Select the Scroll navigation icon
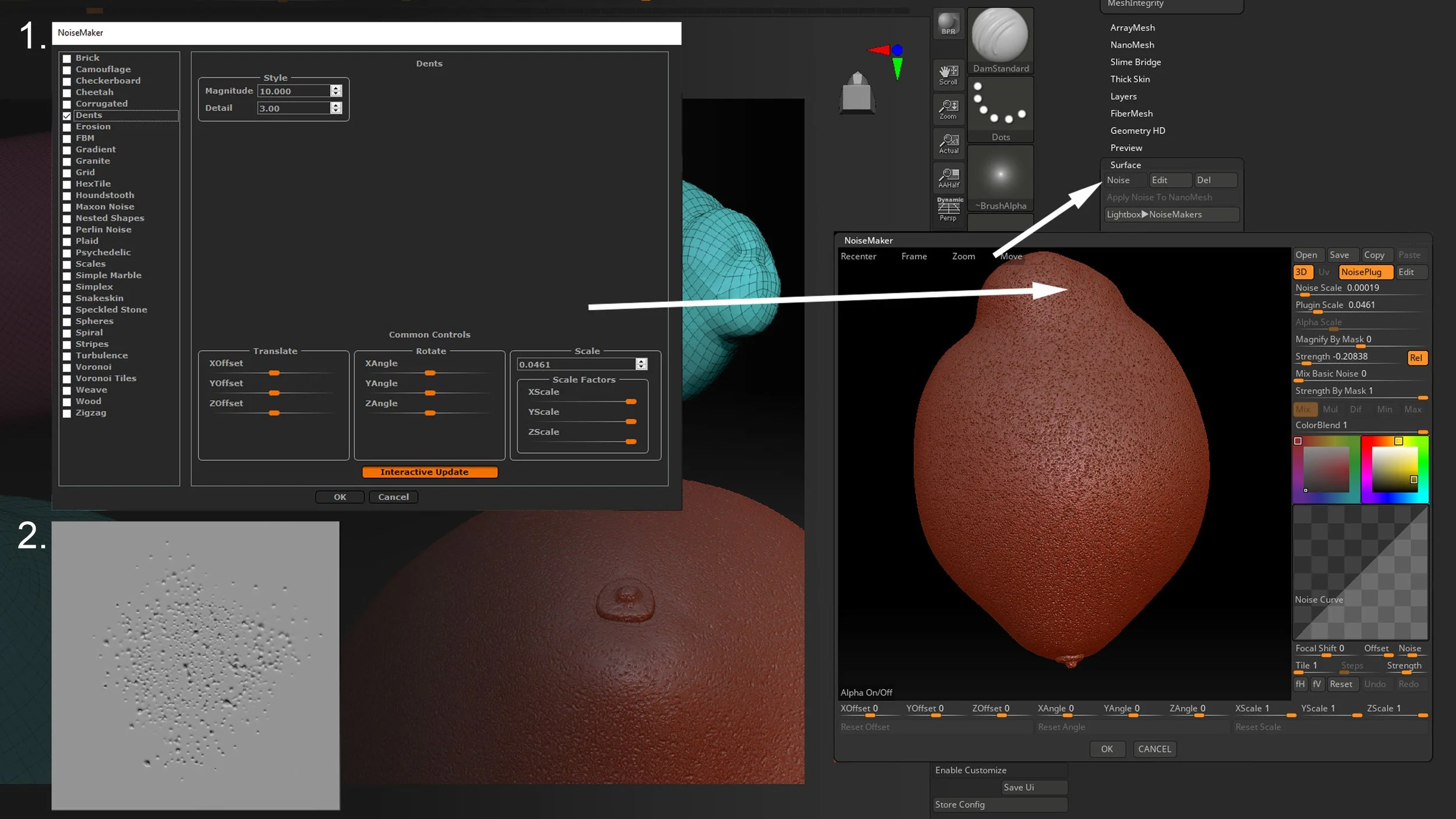The height and width of the screenshot is (819, 1456). point(948,75)
